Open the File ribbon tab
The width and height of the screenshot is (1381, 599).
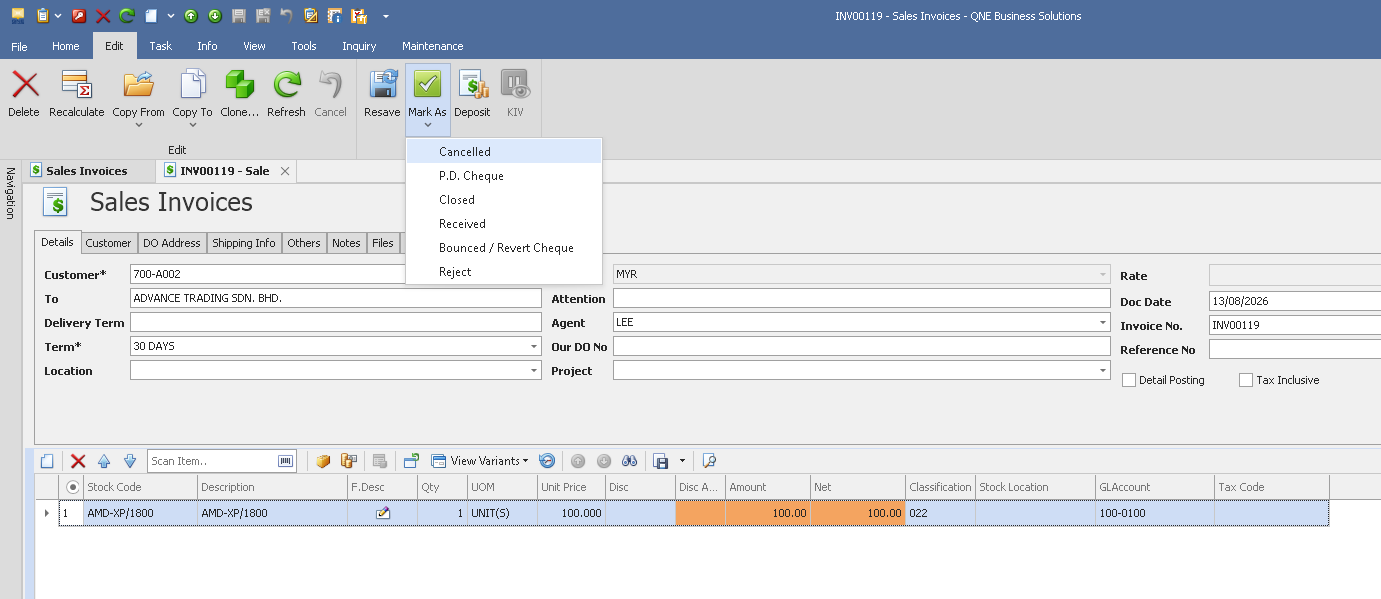pyautogui.click(x=19, y=46)
